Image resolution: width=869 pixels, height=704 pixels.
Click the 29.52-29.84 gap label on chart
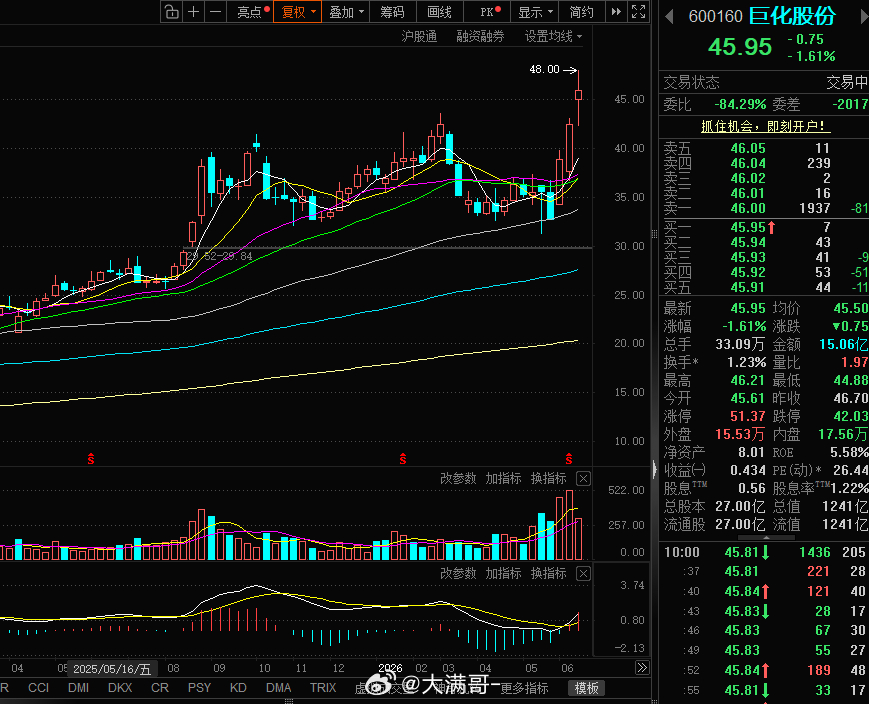tap(219, 256)
